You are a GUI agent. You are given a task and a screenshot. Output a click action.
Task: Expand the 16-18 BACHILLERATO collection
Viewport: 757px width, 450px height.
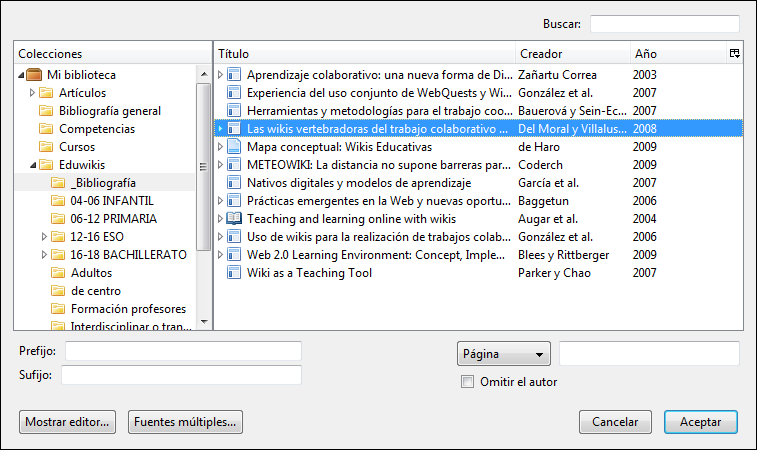[x=44, y=254]
